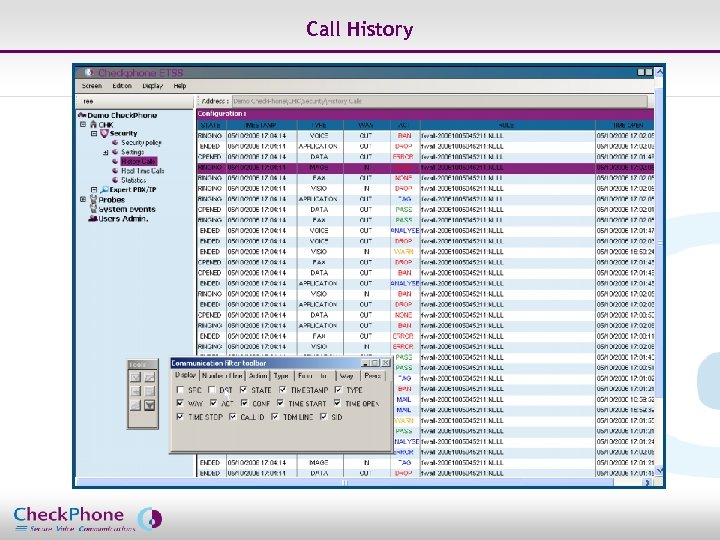Image resolution: width=720 pixels, height=540 pixels.
Task: Uncheck the CONF column checkbox
Action: pos(245,403)
